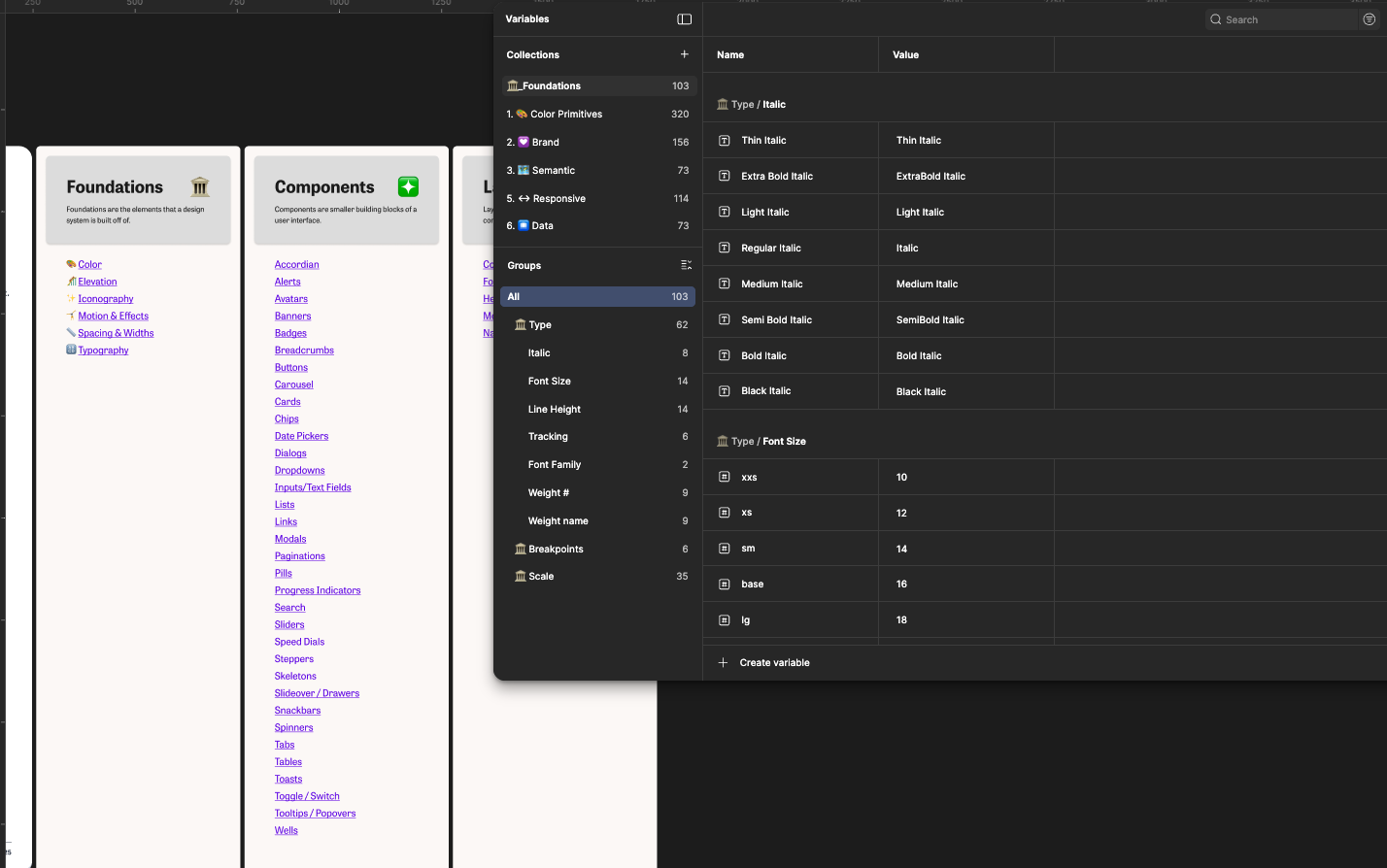Viewport: 1387px width, 868px height.
Task: Click the sort icon next to the Groups header
Action: tap(686, 264)
